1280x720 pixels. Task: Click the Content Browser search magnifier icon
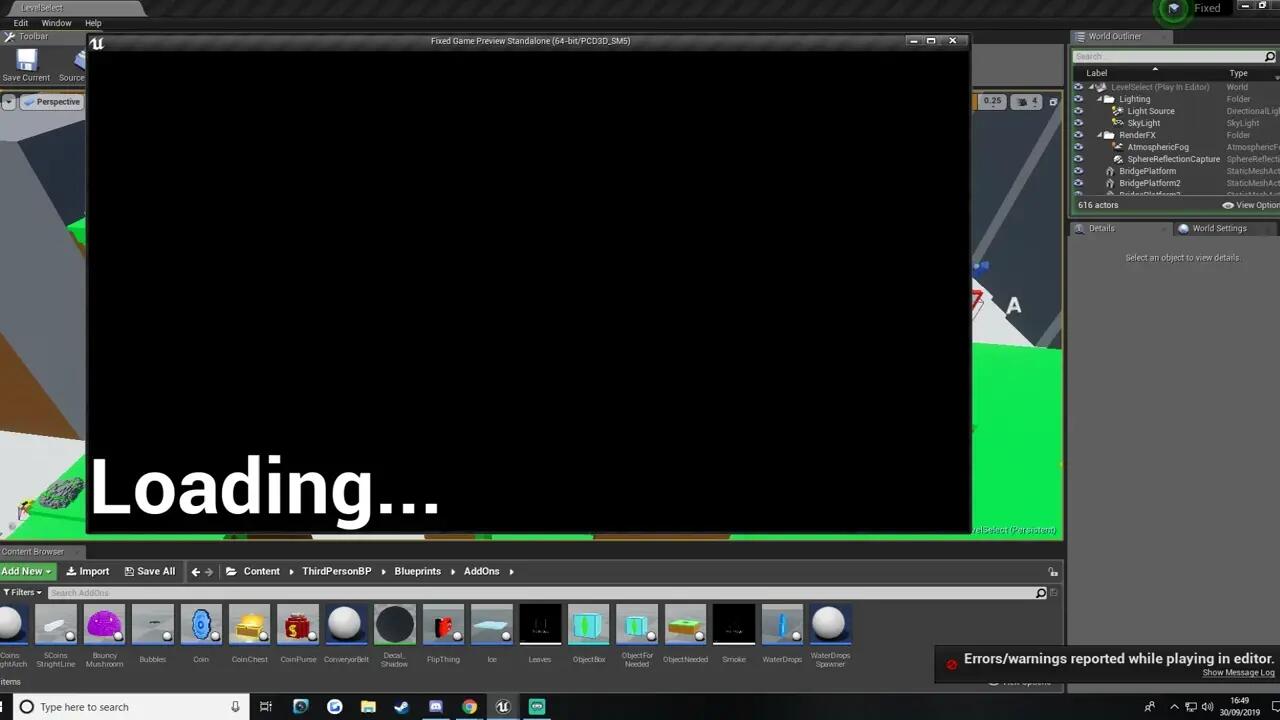1040,593
